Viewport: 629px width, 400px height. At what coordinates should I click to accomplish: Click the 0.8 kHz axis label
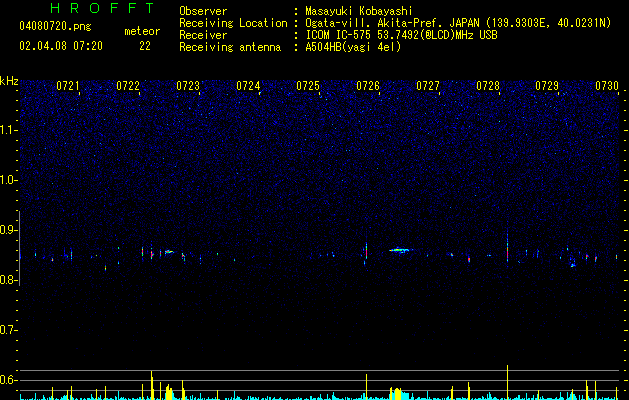tap(8, 280)
